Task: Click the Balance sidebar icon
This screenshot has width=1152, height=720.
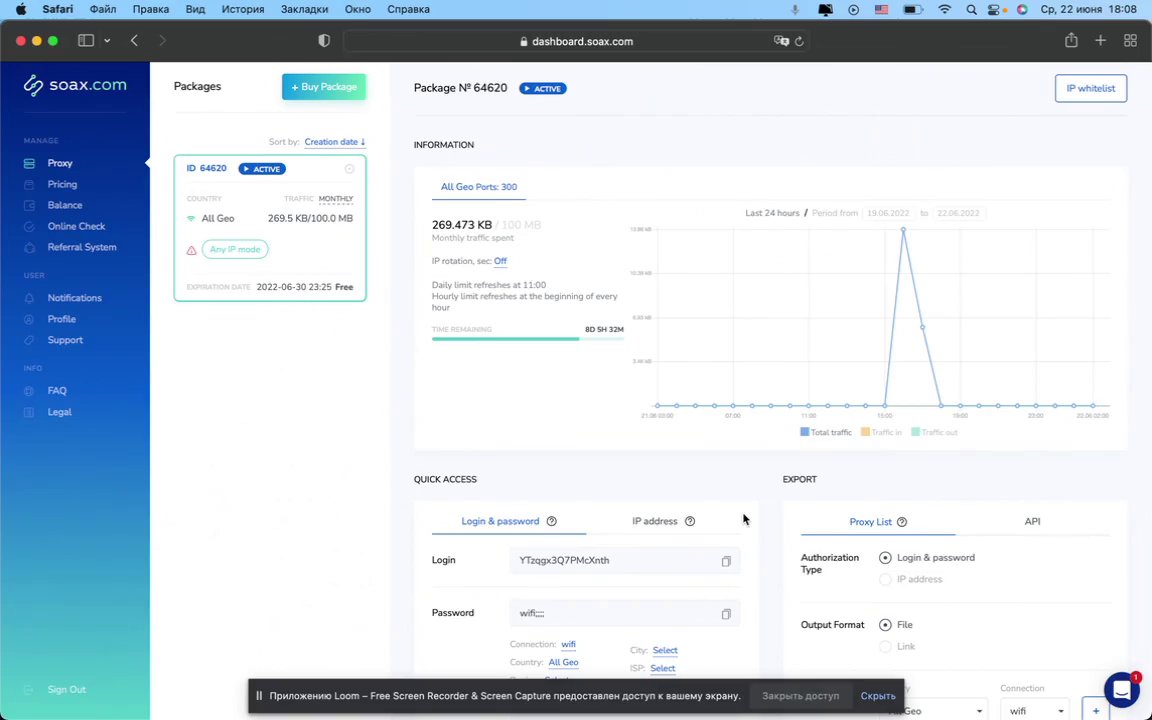Action: [x=29, y=206]
